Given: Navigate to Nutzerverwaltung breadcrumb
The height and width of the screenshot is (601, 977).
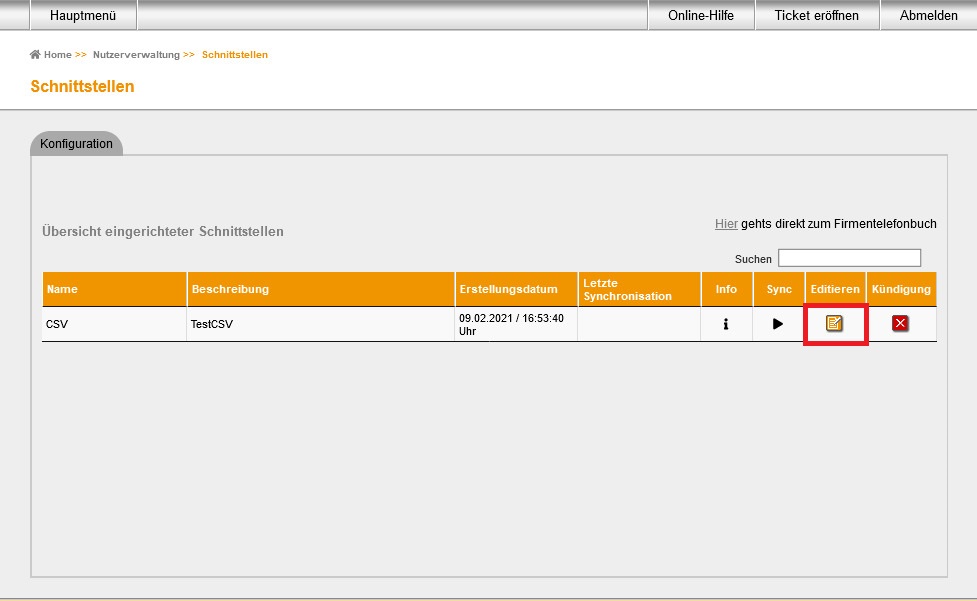Looking at the screenshot, I should point(136,55).
